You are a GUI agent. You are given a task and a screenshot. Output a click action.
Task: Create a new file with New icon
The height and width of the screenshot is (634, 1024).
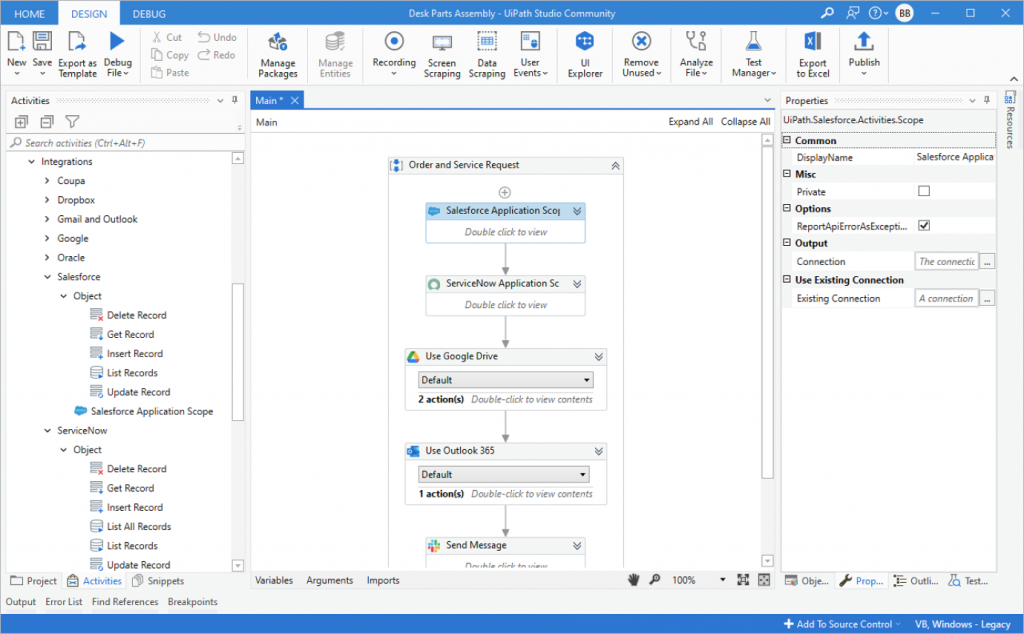click(x=16, y=42)
